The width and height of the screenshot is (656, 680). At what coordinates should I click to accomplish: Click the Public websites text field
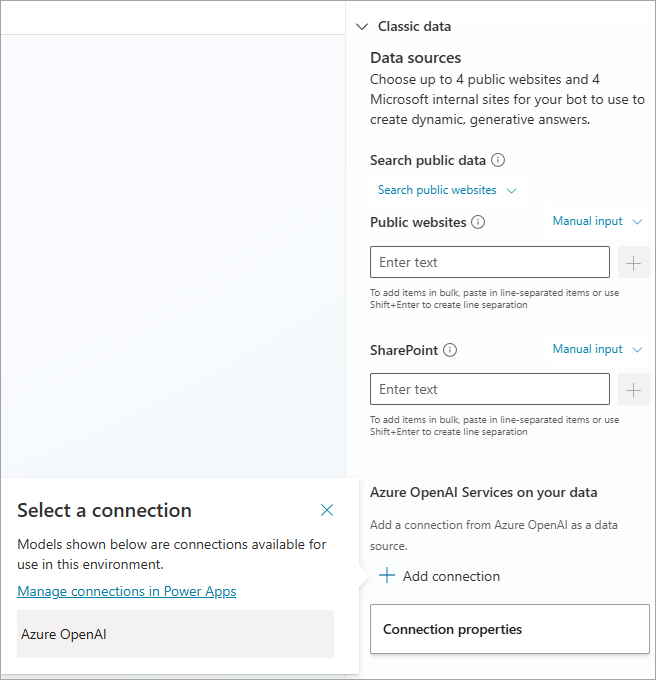click(x=489, y=262)
